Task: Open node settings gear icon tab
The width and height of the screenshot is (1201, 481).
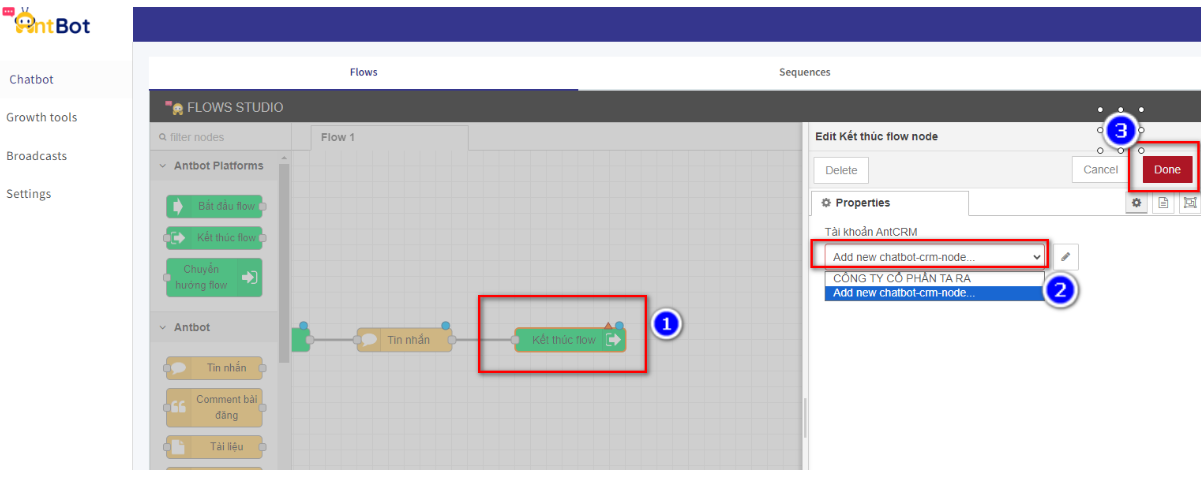Action: 1136,203
